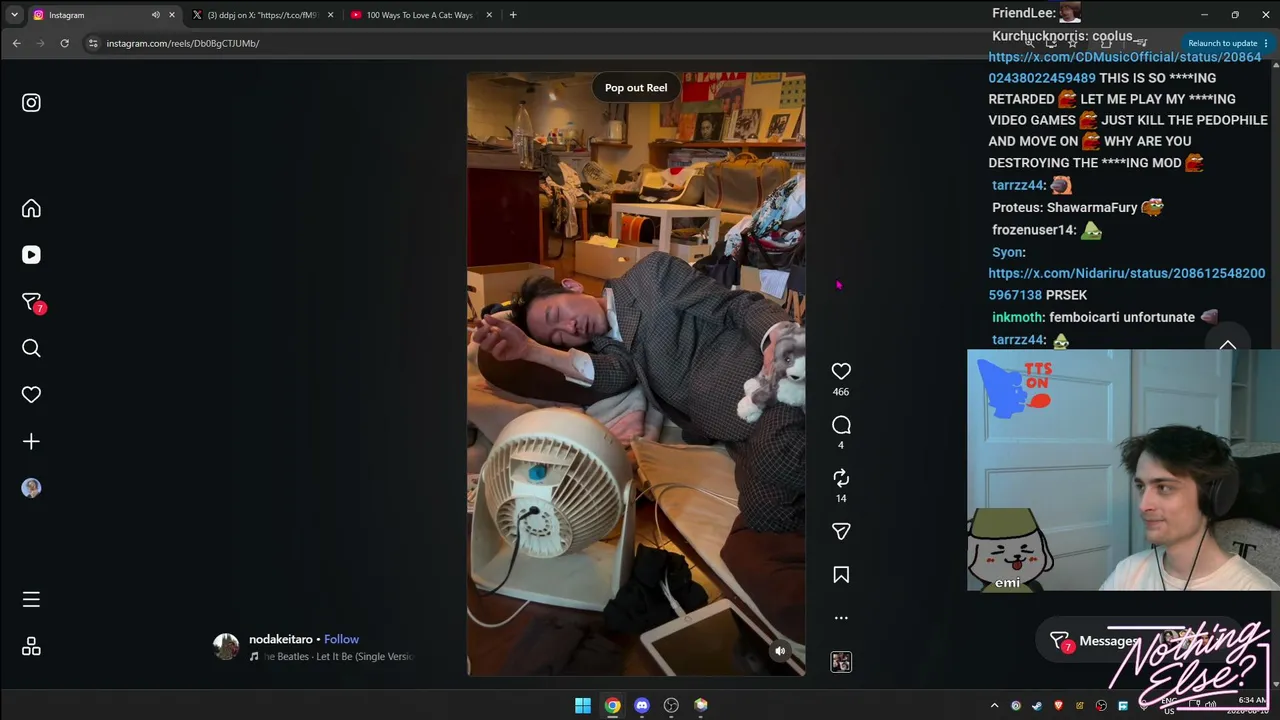Open a new browser tab
This screenshot has height=720, width=1280.
[x=513, y=15]
